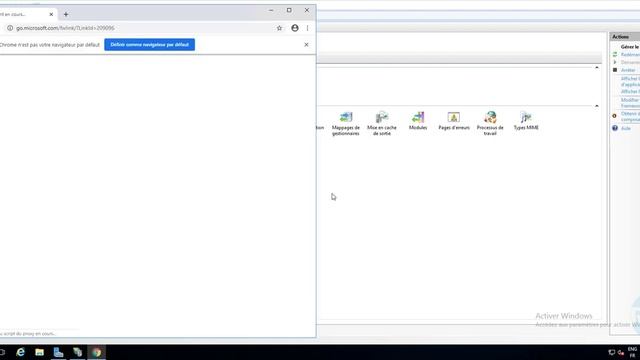Open Mise en cache de sortie feature
640x360 pixels.
click(x=382, y=123)
